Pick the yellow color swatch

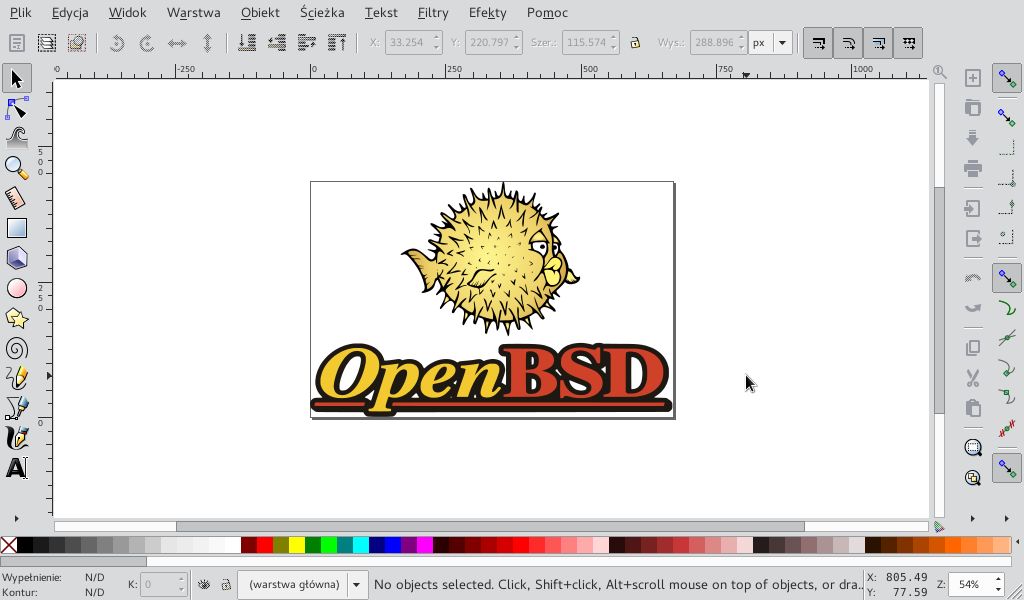pos(296,545)
